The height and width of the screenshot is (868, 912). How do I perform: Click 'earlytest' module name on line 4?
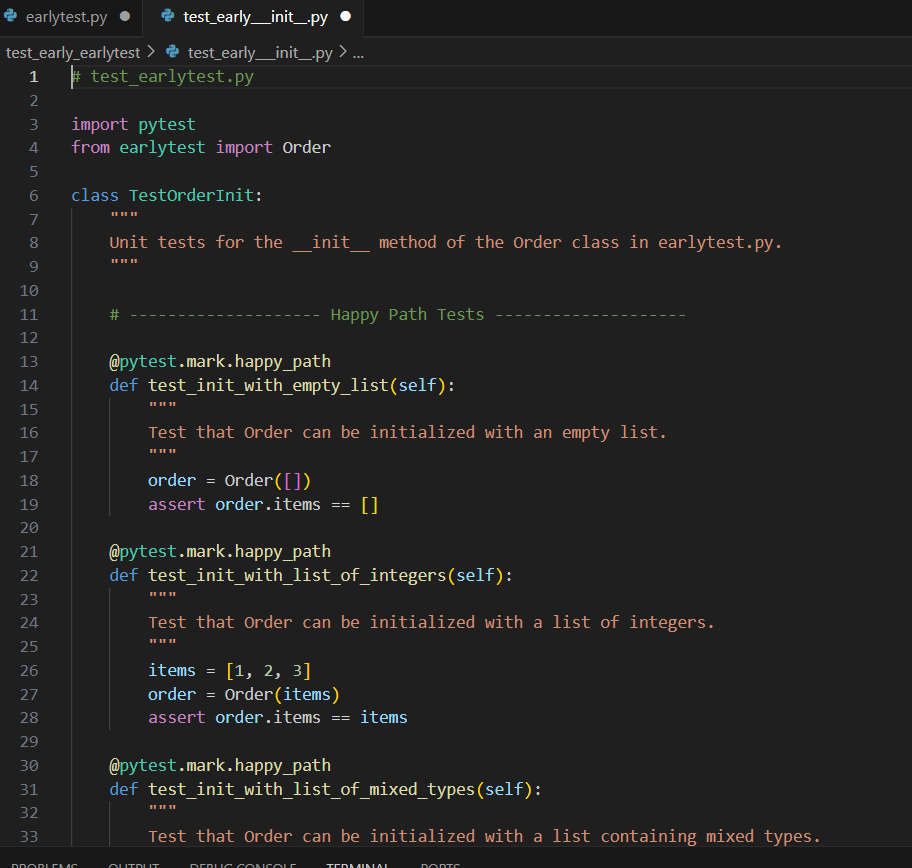click(x=162, y=148)
